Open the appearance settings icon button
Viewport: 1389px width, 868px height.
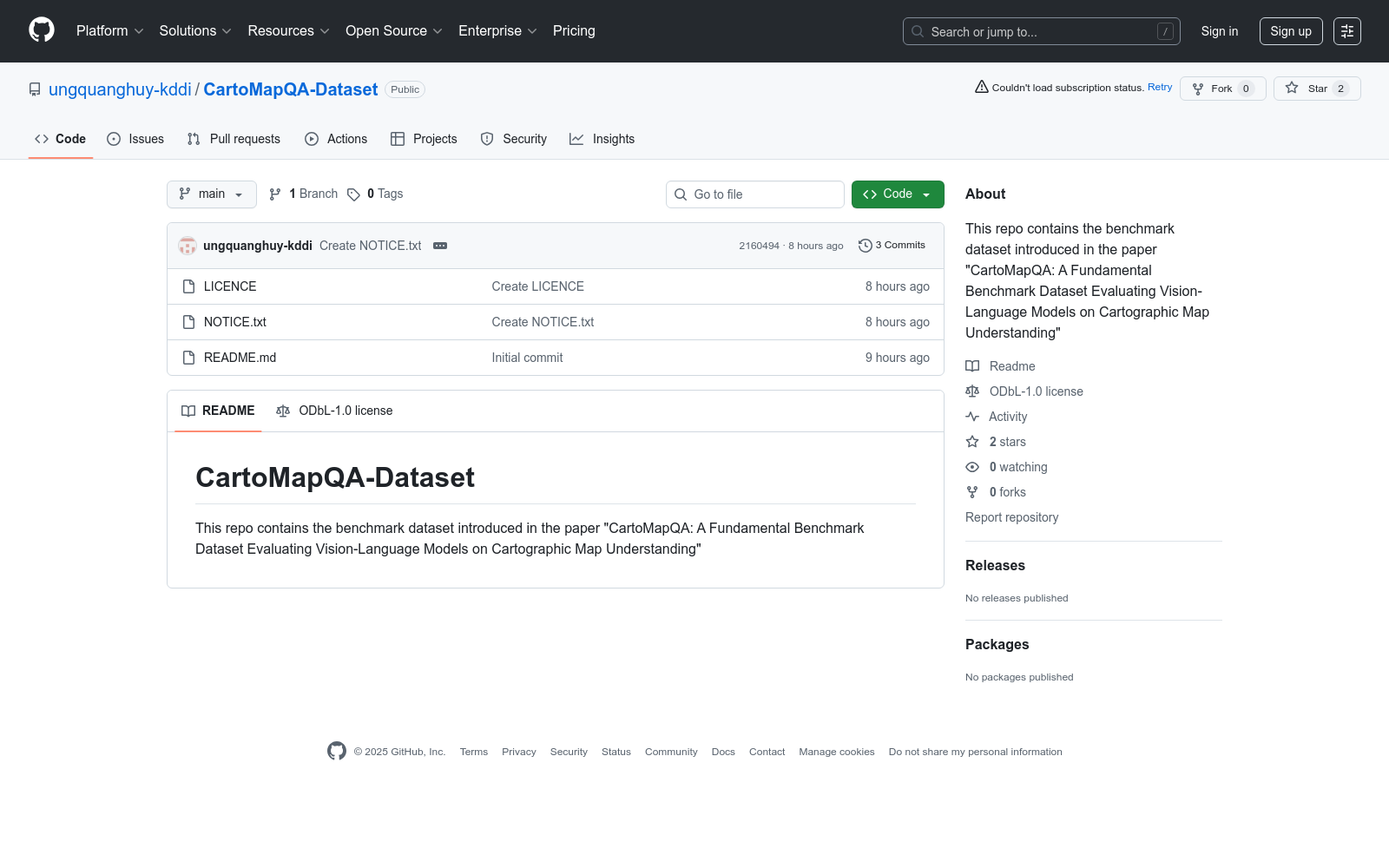pos(1347,31)
